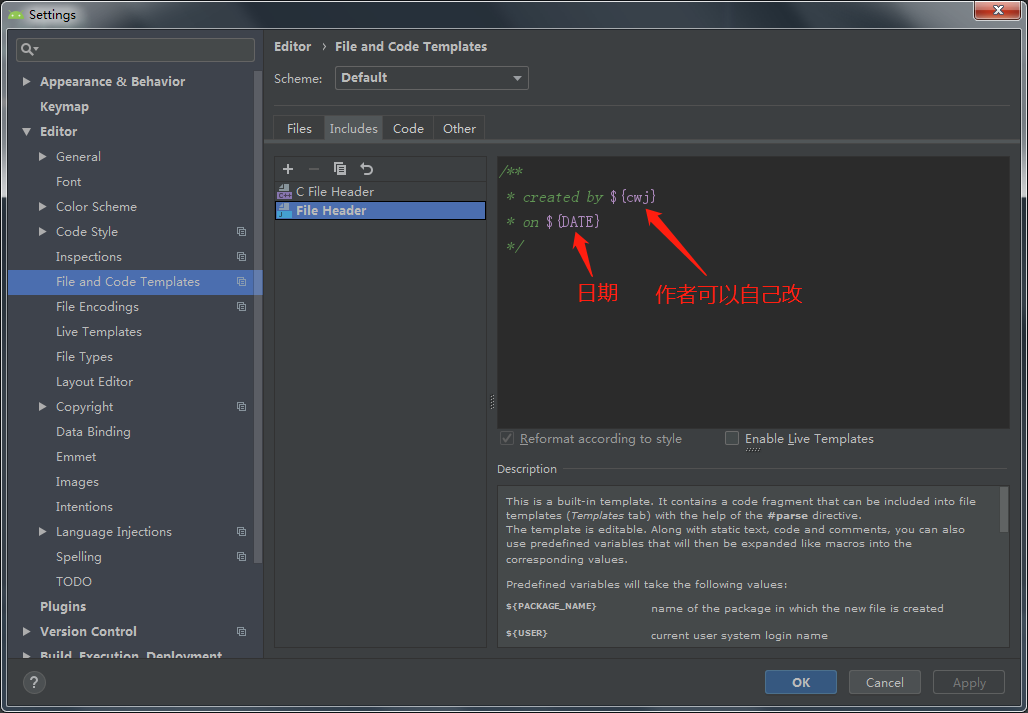Expand the Appearance & Behavior section
Viewport: 1028px width, 713px height.
(25, 81)
